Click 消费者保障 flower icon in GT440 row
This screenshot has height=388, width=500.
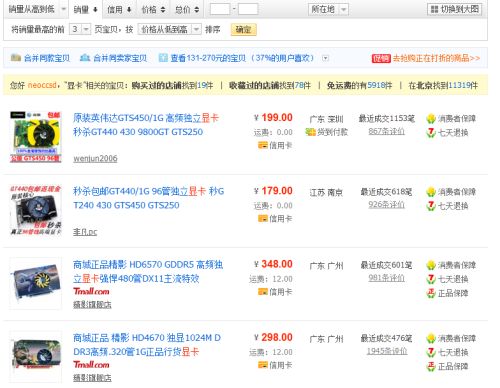pyautogui.click(x=431, y=192)
